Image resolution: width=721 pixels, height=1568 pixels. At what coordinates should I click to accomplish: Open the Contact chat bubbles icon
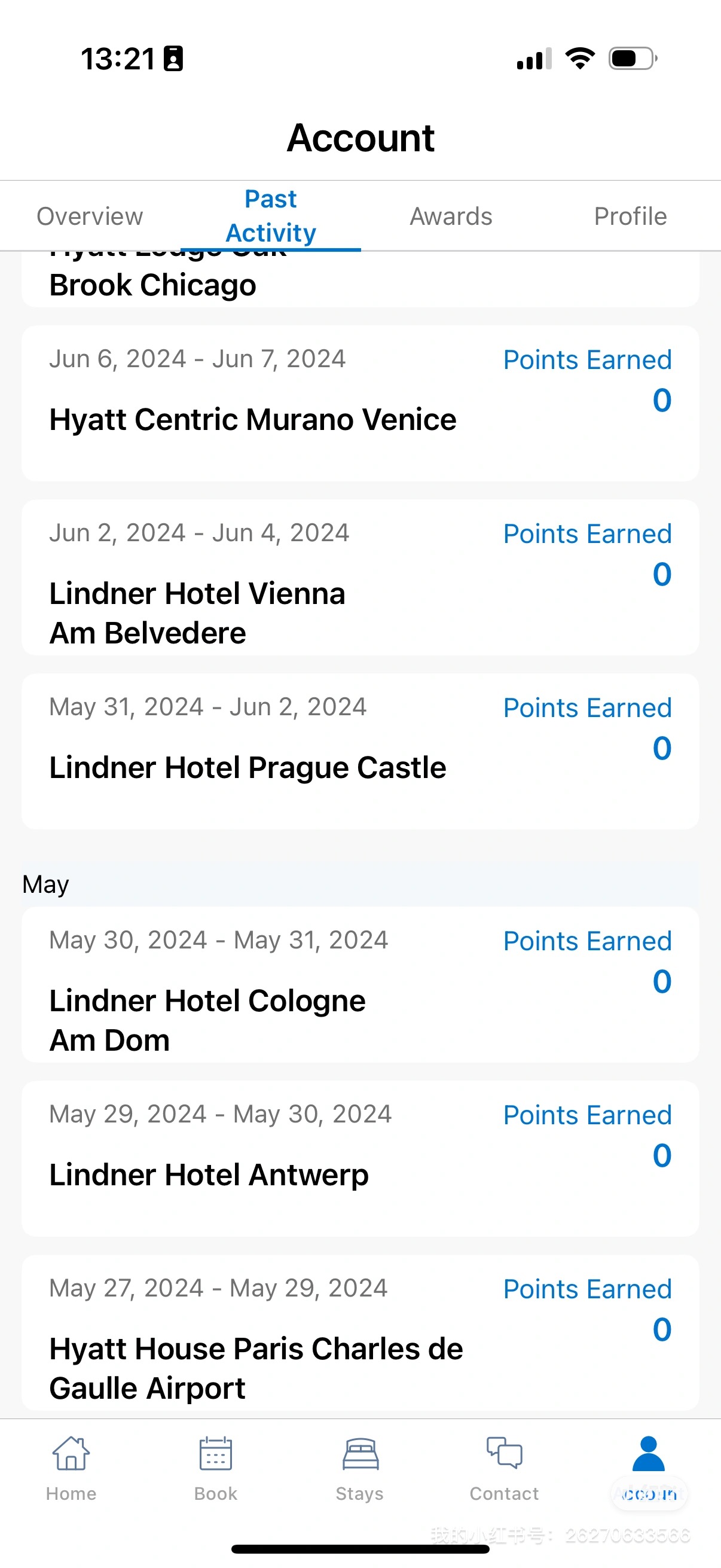click(x=504, y=1454)
